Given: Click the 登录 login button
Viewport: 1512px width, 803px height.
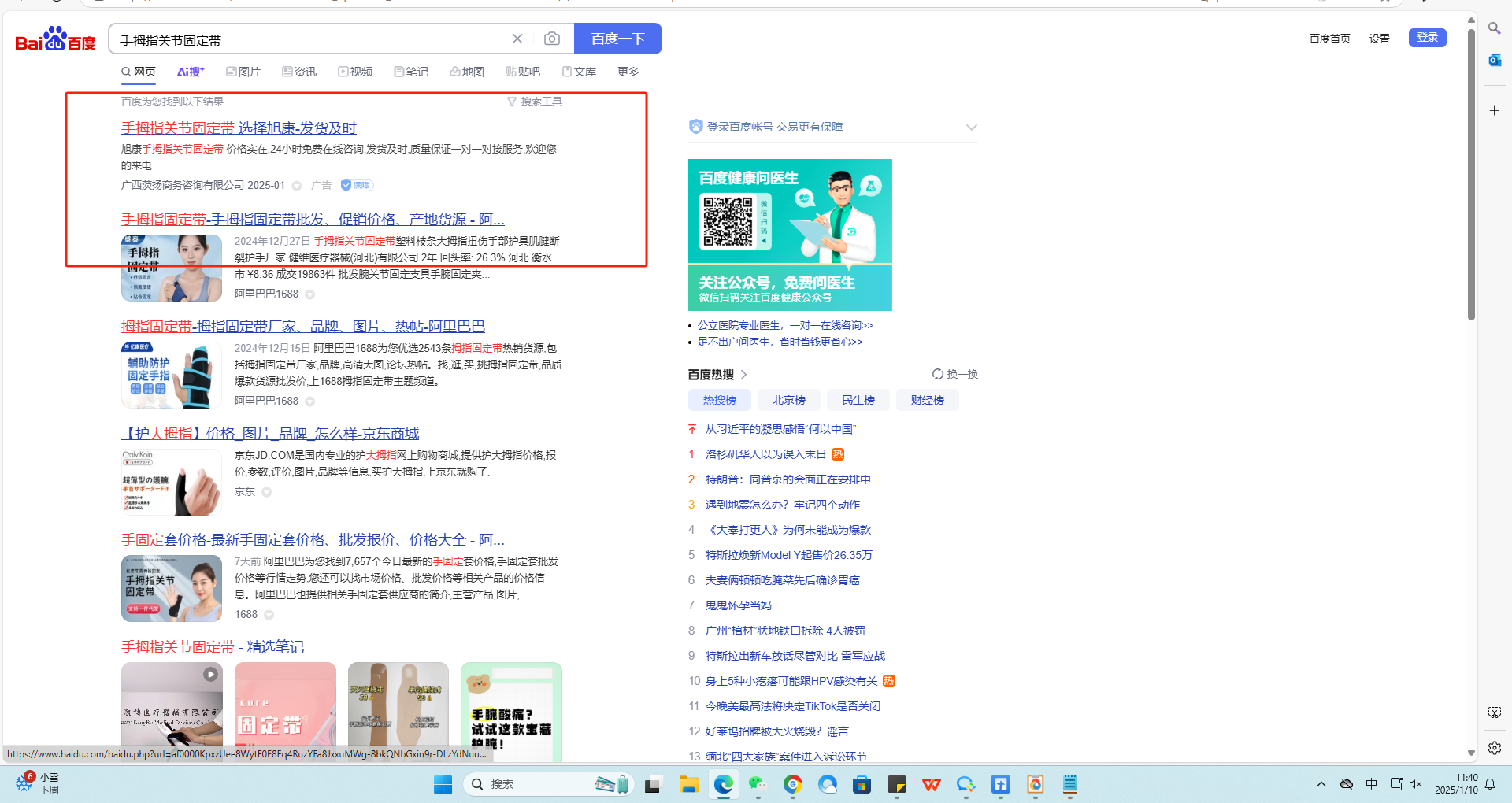Looking at the screenshot, I should (1428, 38).
